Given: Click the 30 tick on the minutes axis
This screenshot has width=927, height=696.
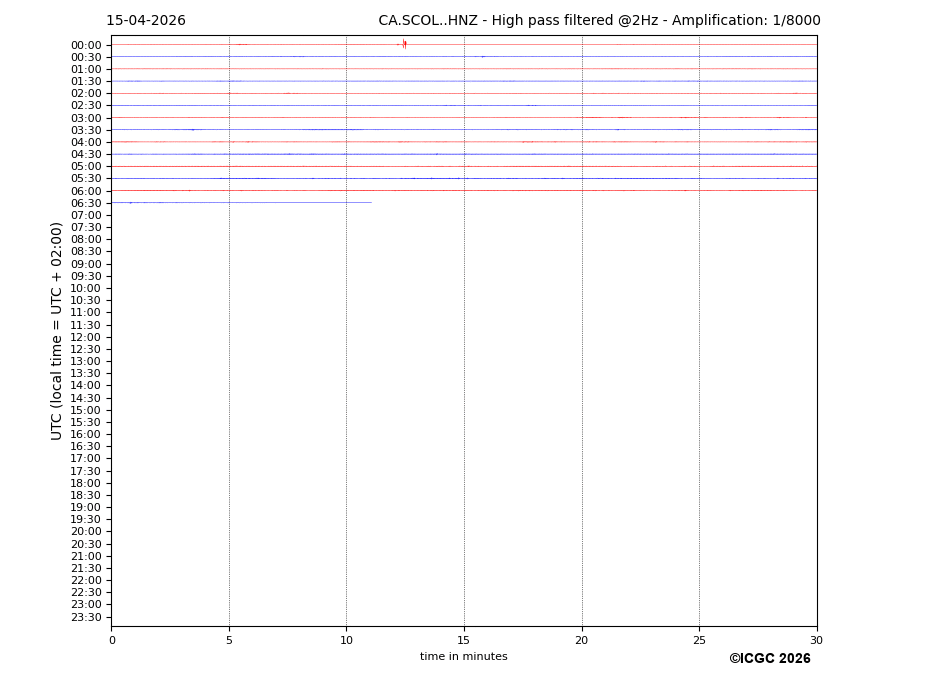Looking at the screenshot, I should click(x=816, y=640).
